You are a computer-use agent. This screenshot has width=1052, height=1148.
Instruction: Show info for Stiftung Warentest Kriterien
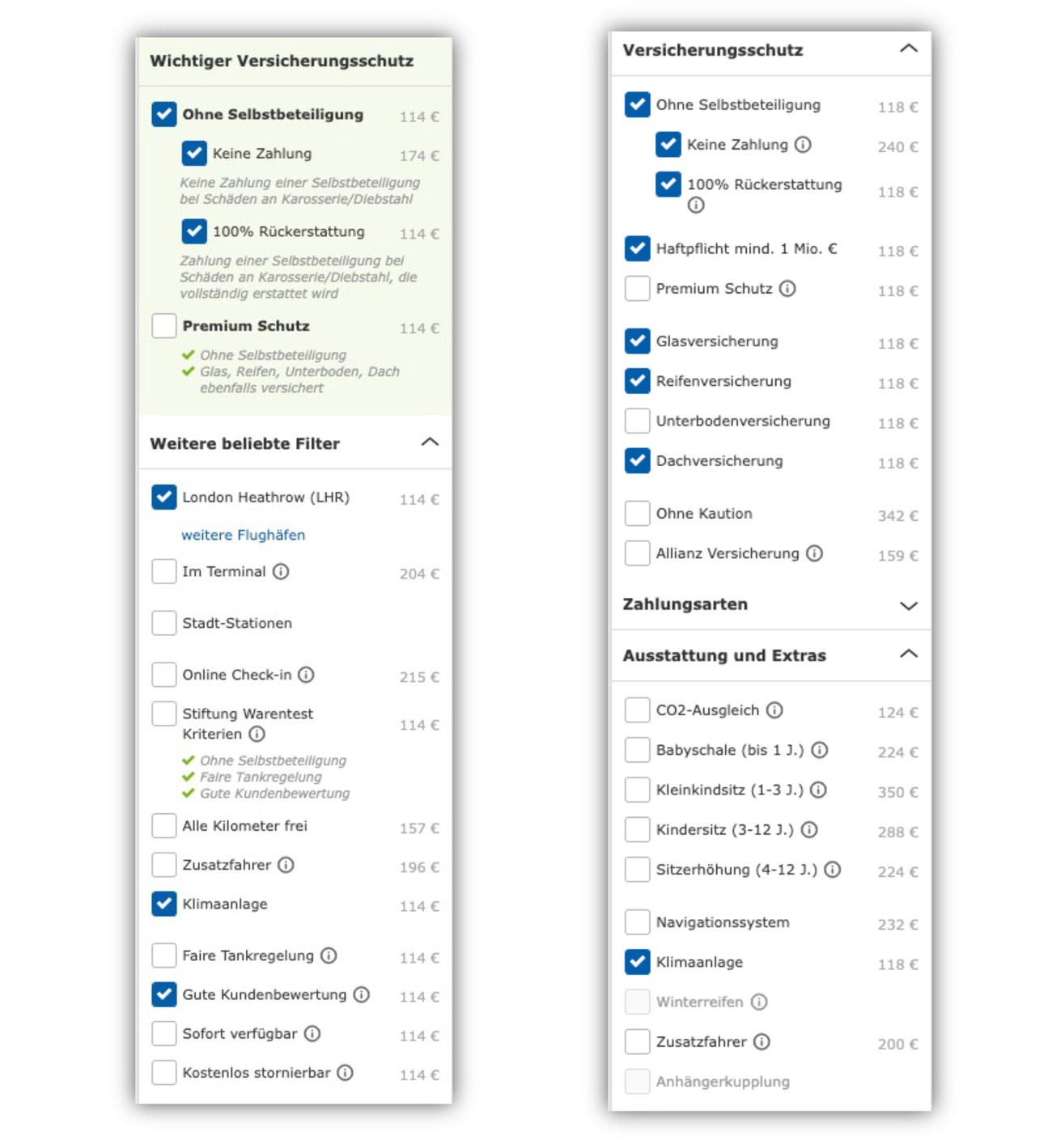pyautogui.click(x=257, y=734)
